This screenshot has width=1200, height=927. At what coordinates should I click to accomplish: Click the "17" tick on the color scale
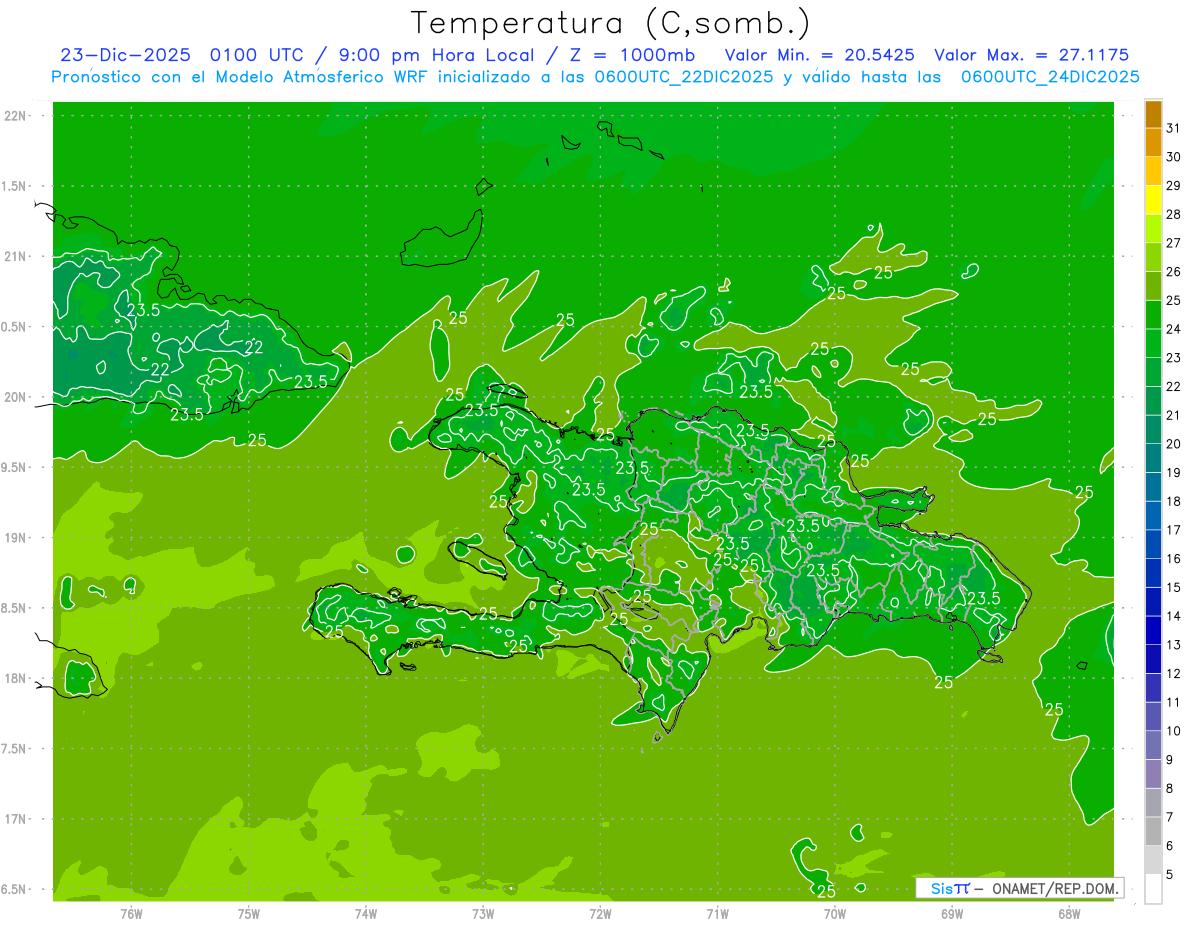pos(1174,530)
